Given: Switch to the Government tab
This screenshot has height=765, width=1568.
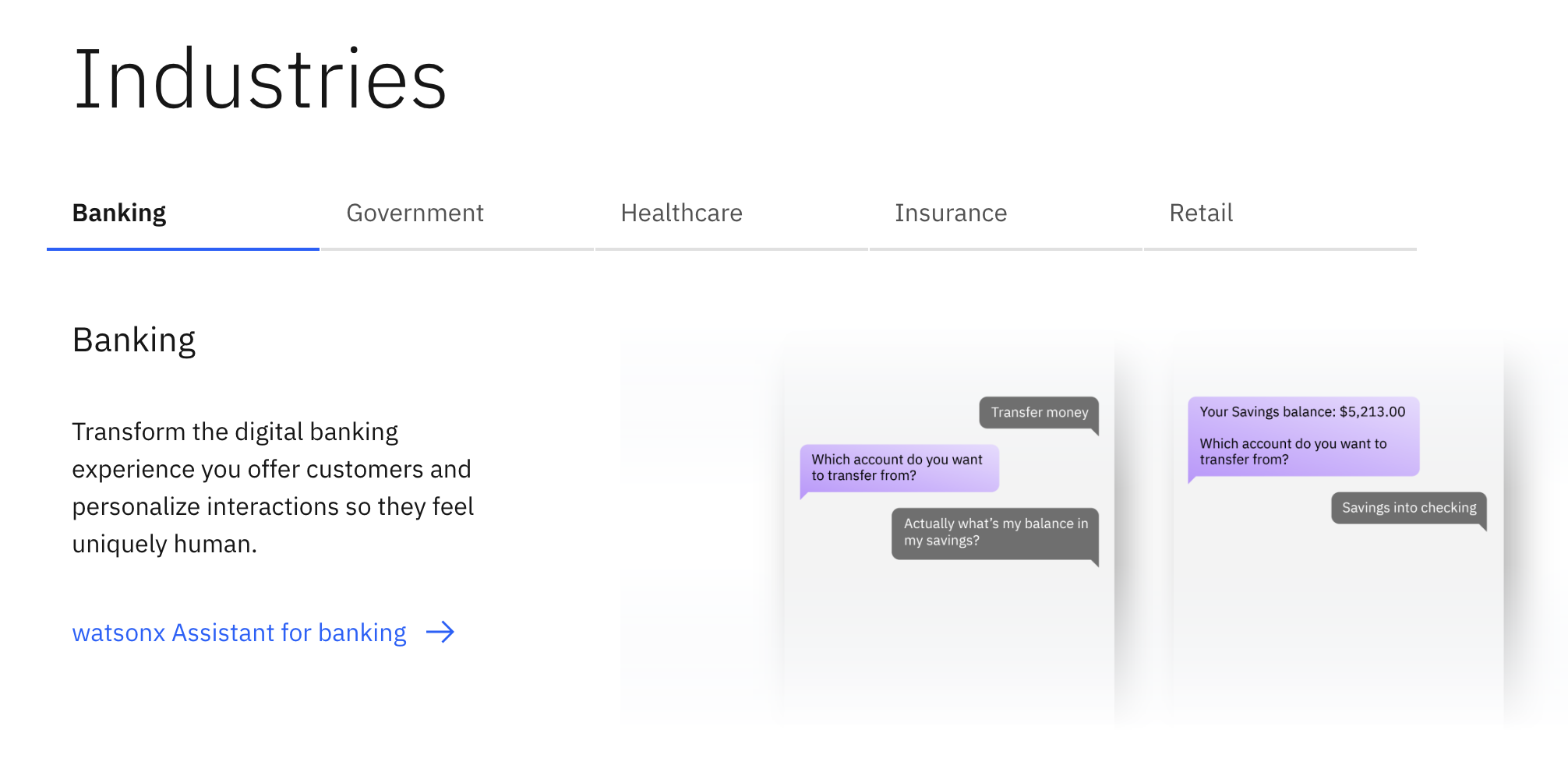Looking at the screenshot, I should [415, 213].
